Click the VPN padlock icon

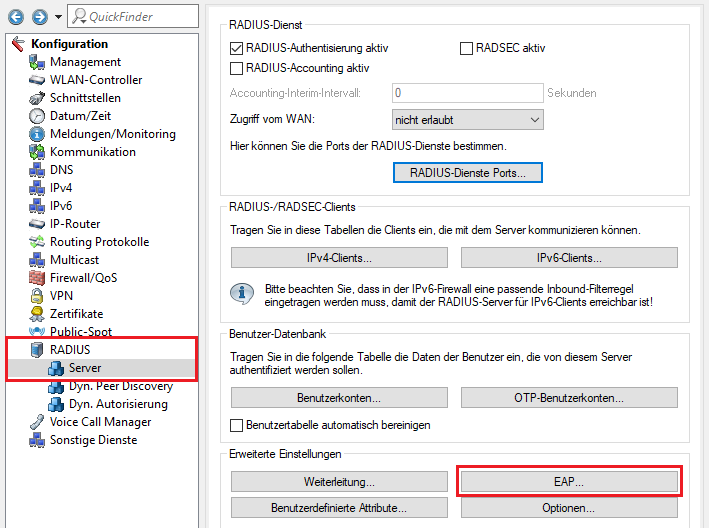[x=37, y=296]
